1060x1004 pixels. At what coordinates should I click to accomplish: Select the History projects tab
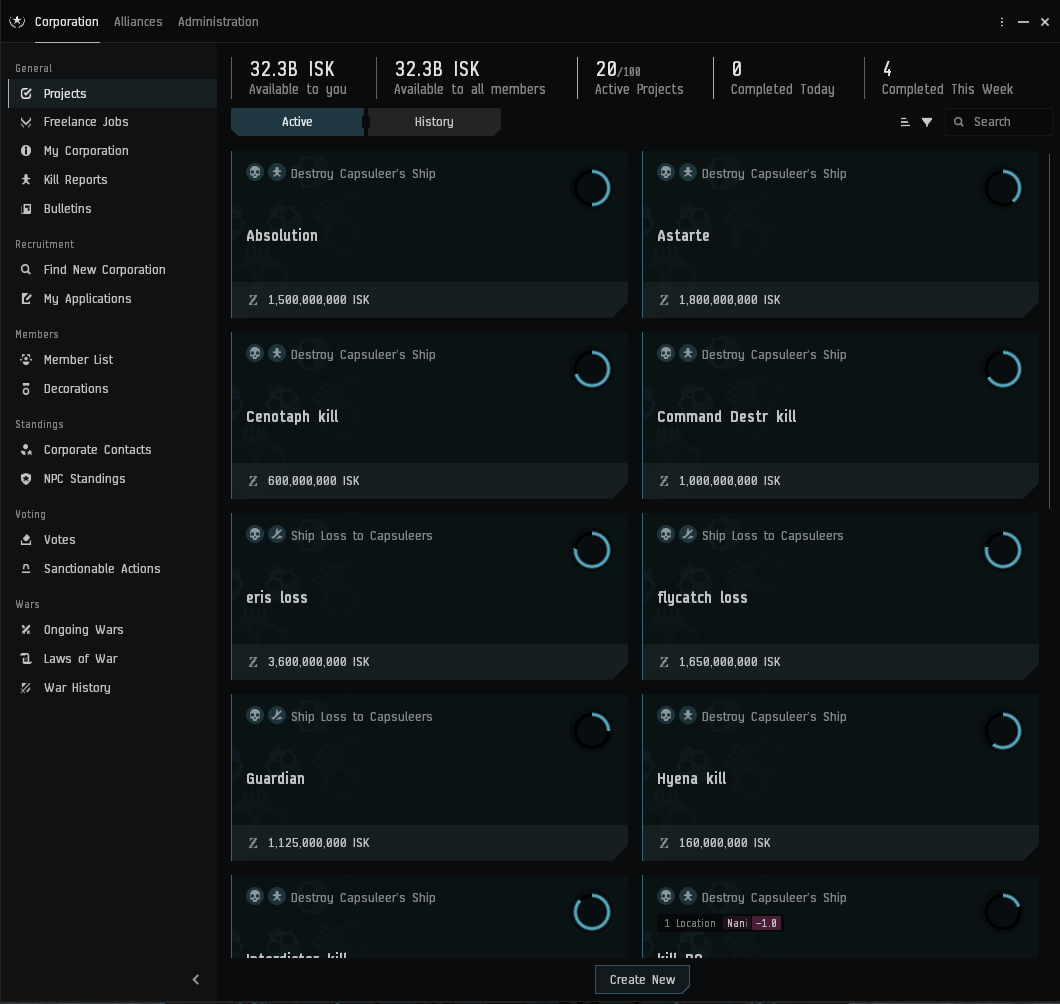click(x=434, y=122)
